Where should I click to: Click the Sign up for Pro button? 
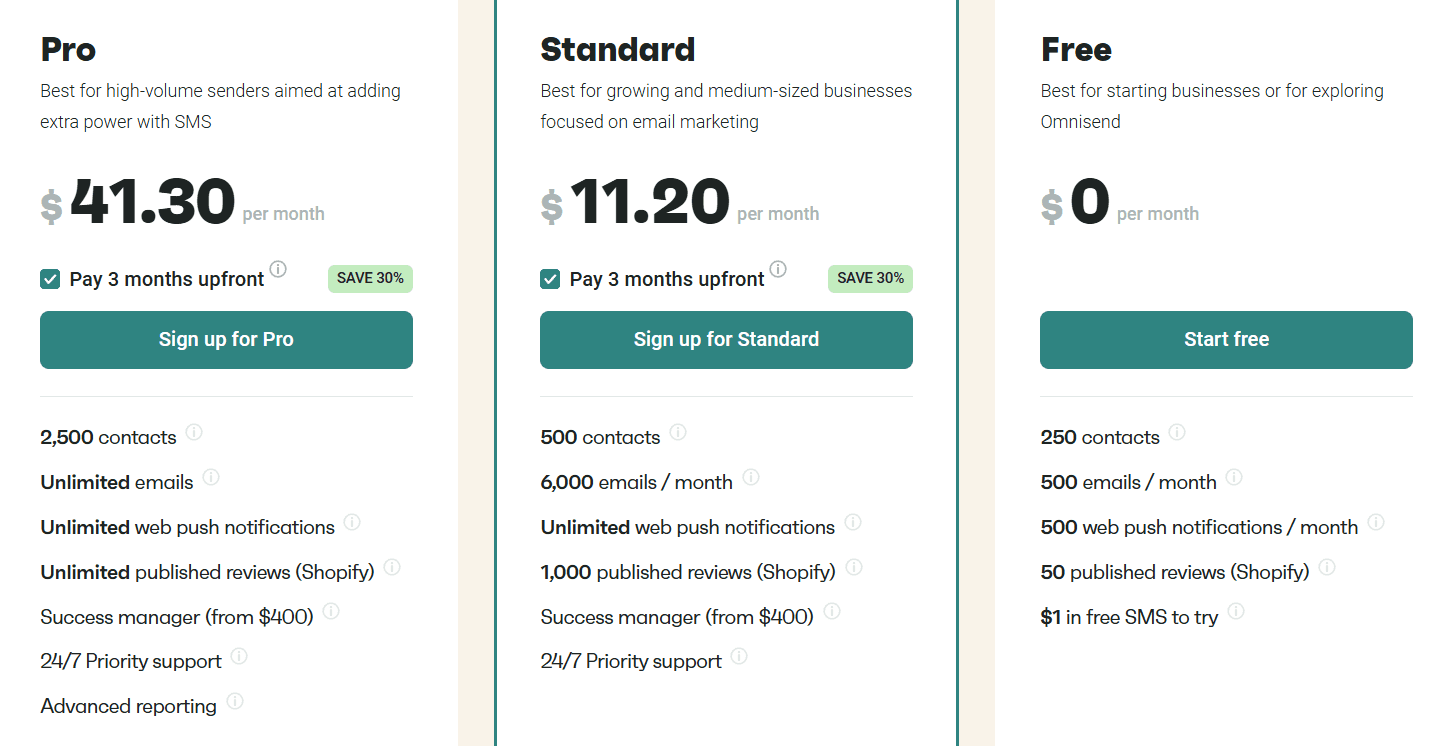226,340
